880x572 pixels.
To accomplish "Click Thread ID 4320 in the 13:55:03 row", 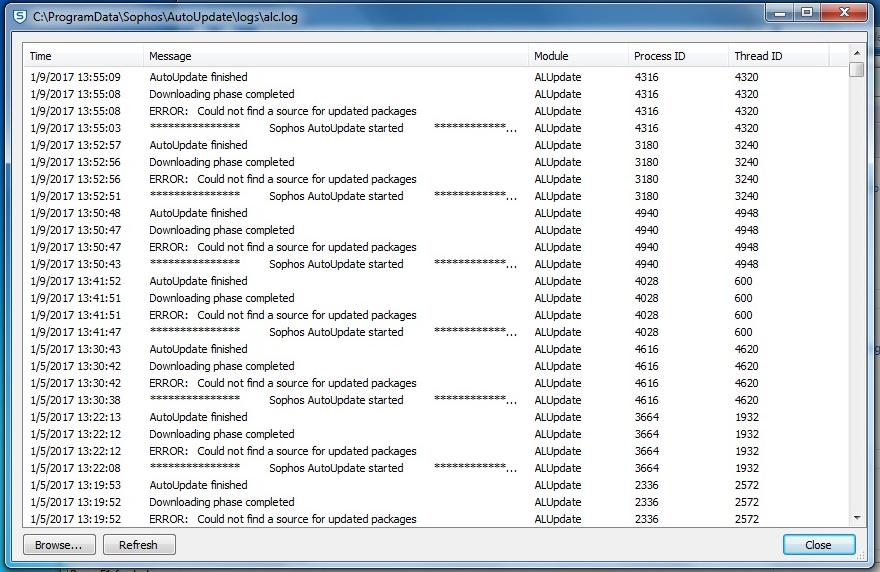I will [x=746, y=128].
